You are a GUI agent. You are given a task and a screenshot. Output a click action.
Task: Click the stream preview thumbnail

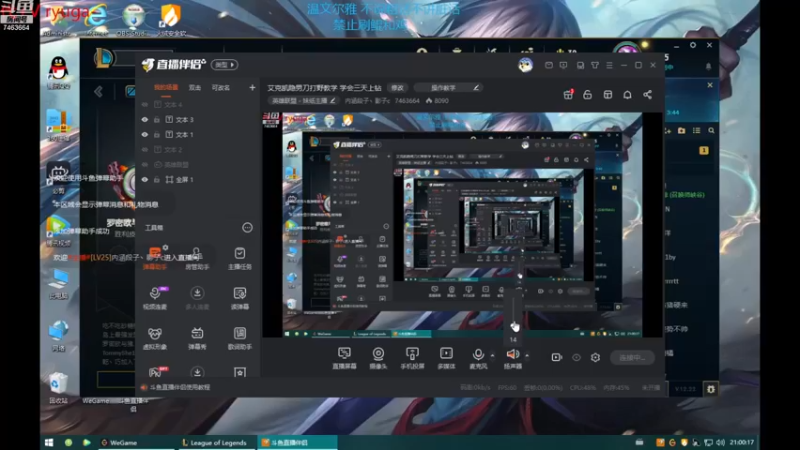[x=462, y=225]
